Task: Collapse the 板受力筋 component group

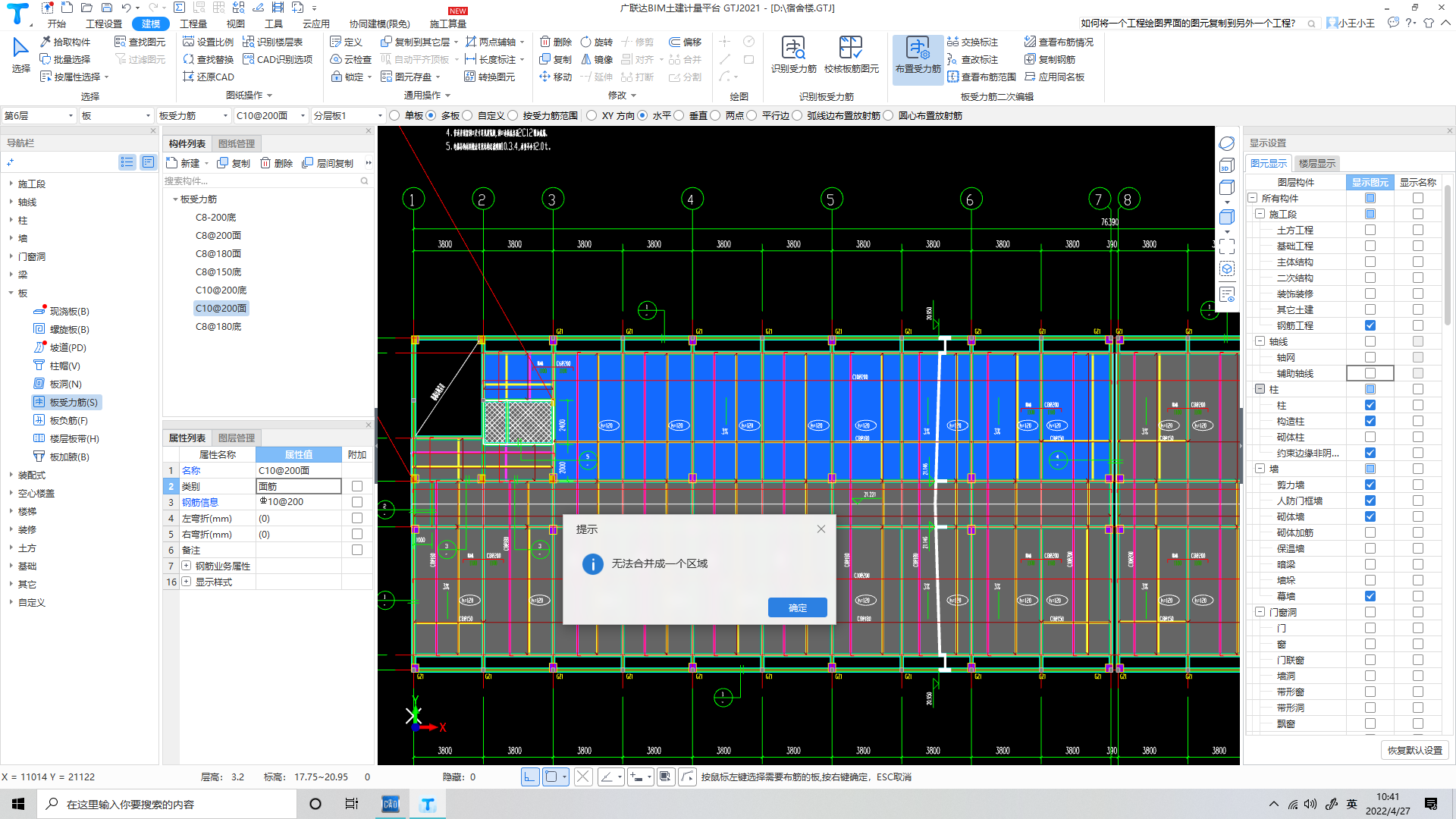Action: 175,199
